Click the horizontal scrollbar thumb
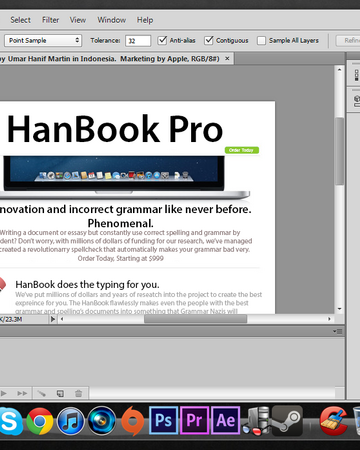The image size is (360, 450). coord(195,319)
